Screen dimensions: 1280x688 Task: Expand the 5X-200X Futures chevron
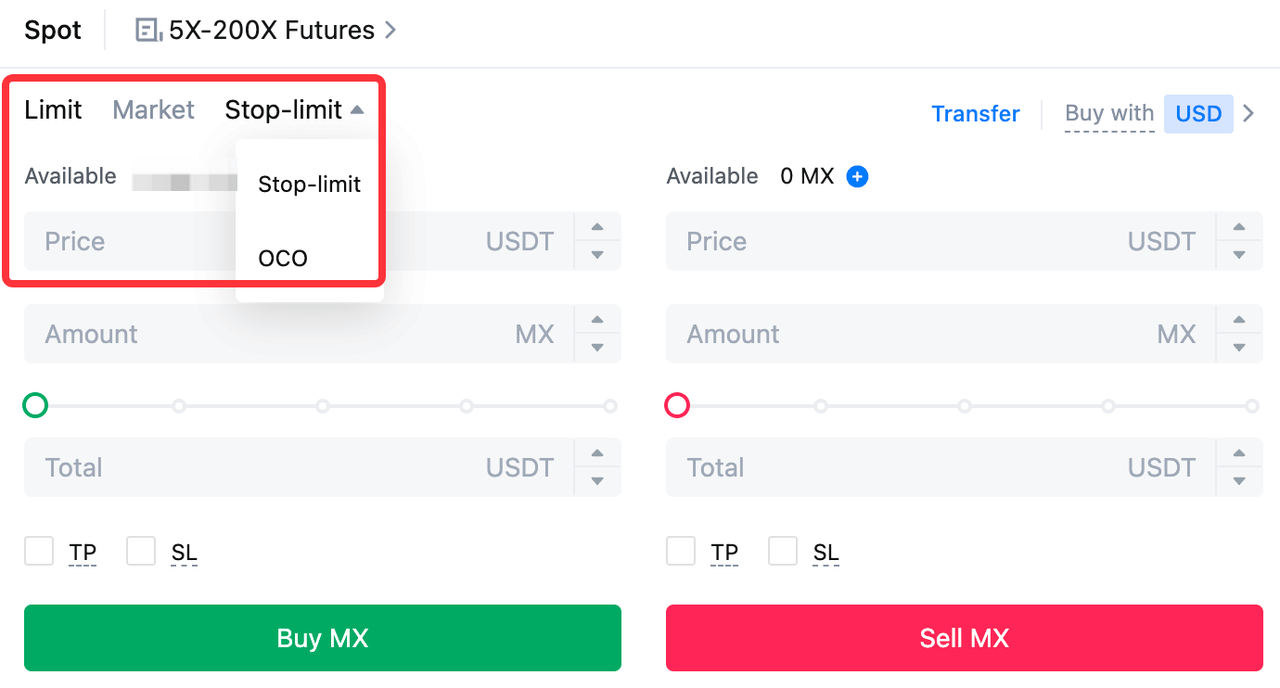click(x=391, y=31)
